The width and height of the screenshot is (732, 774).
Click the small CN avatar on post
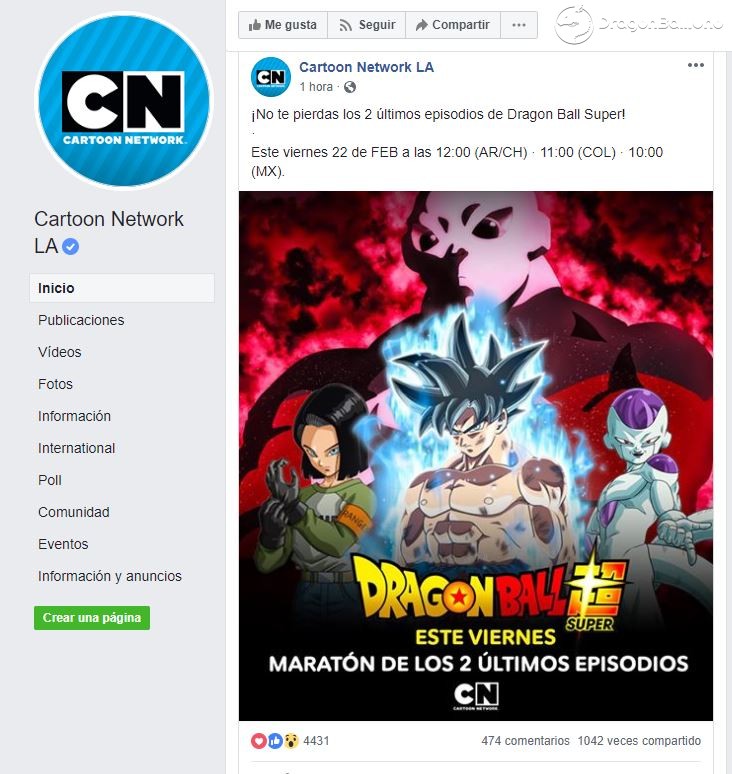pyautogui.click(x=270, y=77)
